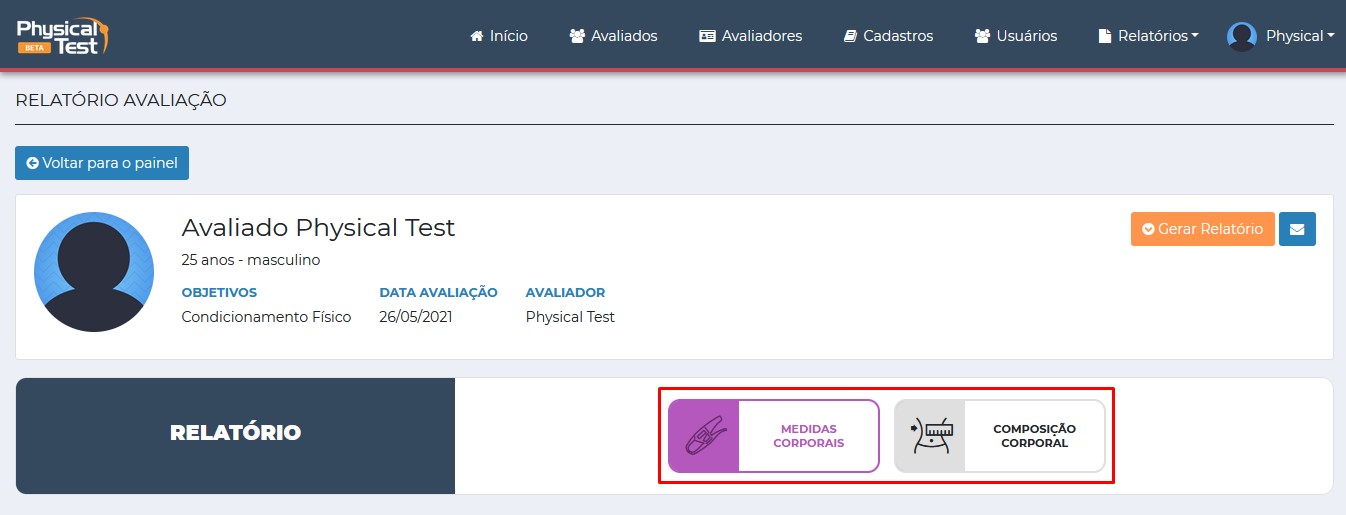Click the waist measuring tape icon
This screenshot has height=515, width=1346.
coord(930,436)
